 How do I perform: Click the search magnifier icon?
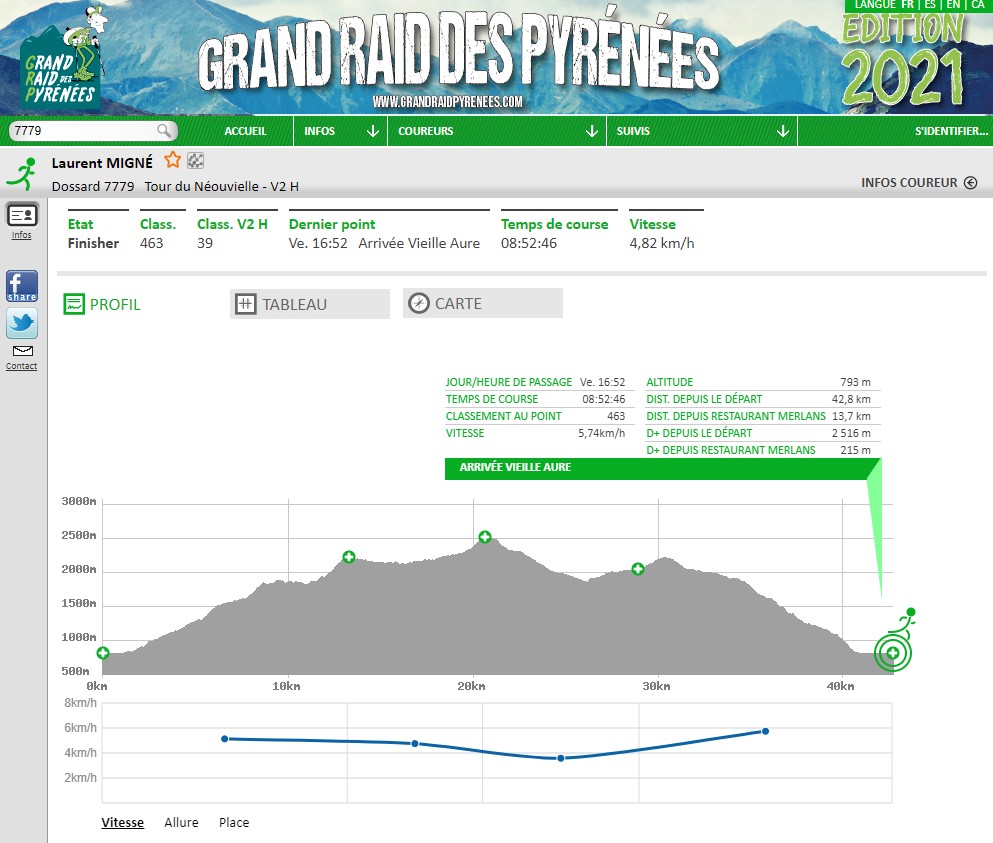(164, 130)
